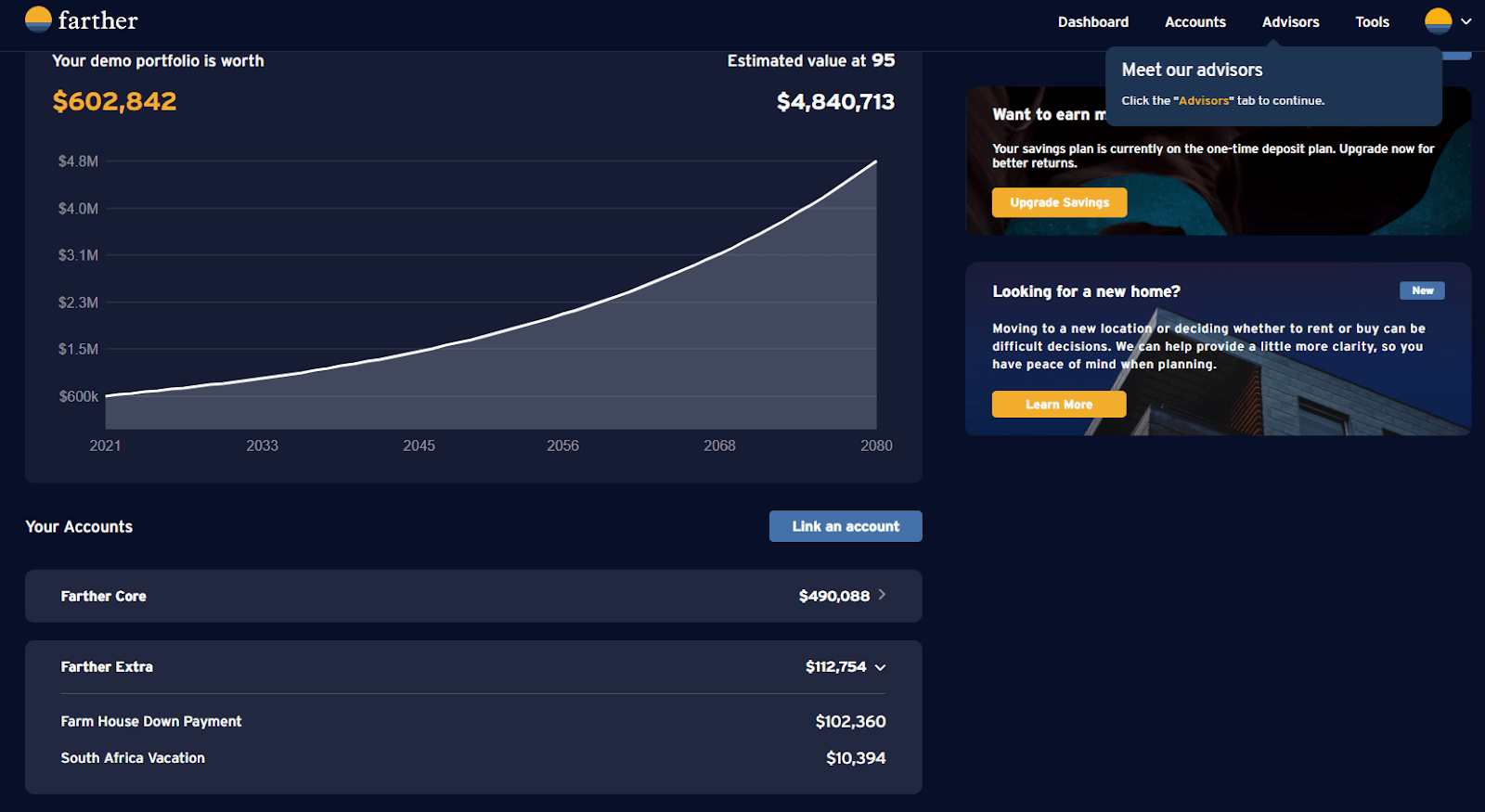Click the Farther sun logo icon

coord(38,19)
